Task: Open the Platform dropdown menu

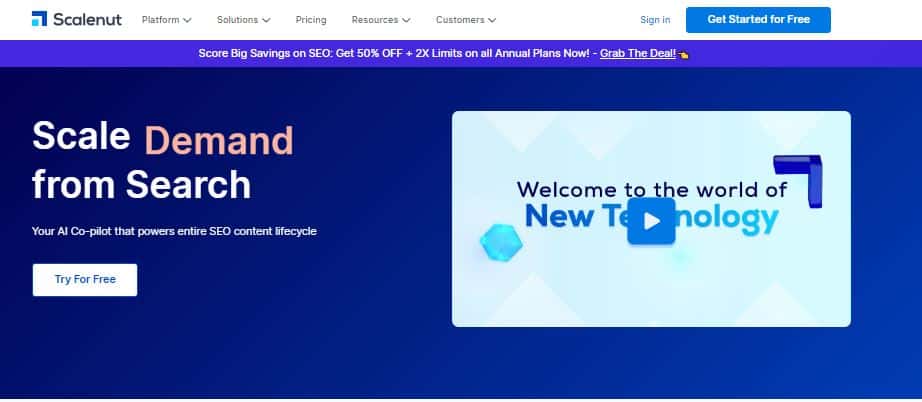Action: point(166,20)
